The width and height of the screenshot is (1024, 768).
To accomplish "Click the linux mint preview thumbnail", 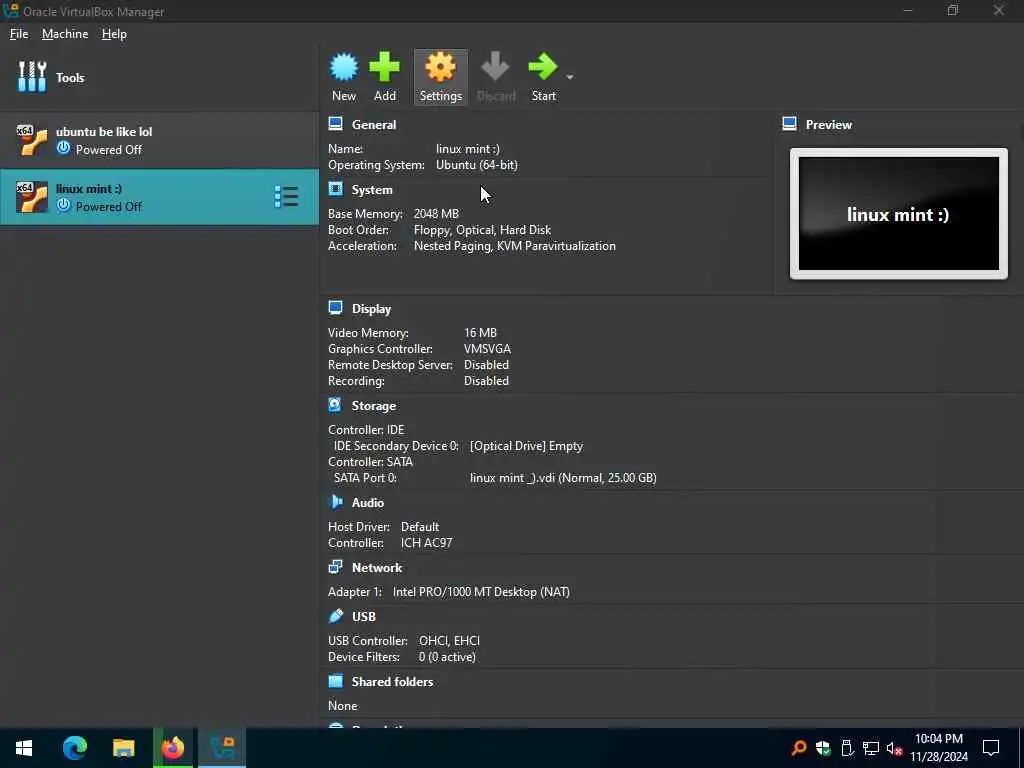I will [899, 214].
